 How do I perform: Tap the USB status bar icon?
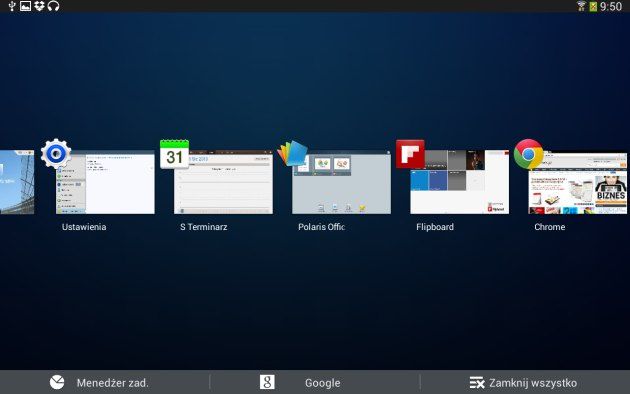tap(12, 6)
